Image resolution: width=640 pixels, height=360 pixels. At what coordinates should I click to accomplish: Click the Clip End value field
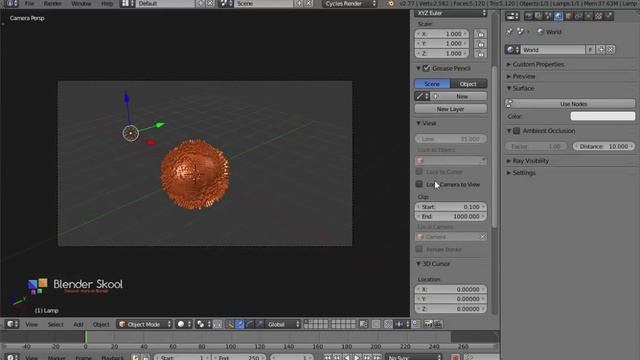pos(451,217)
